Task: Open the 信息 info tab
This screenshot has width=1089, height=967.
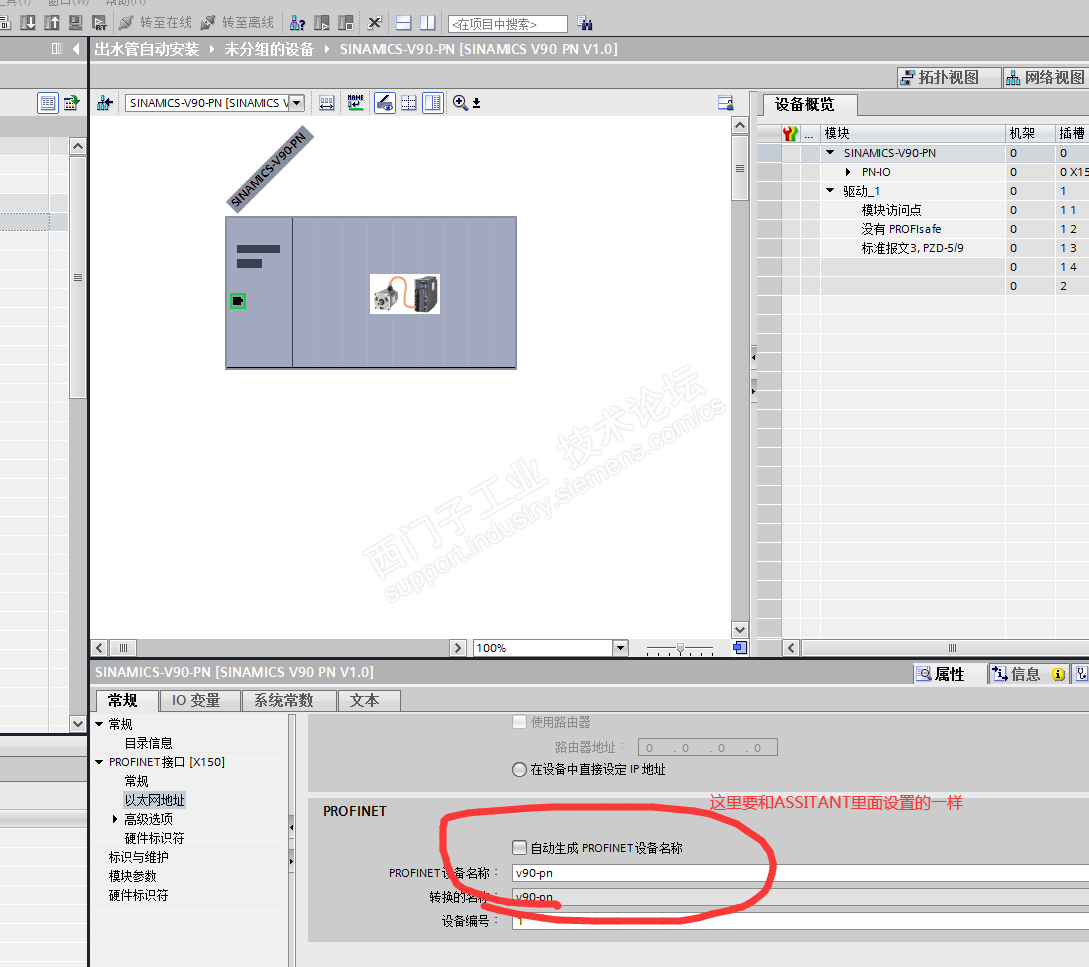Action: [x=1029, y=674]
